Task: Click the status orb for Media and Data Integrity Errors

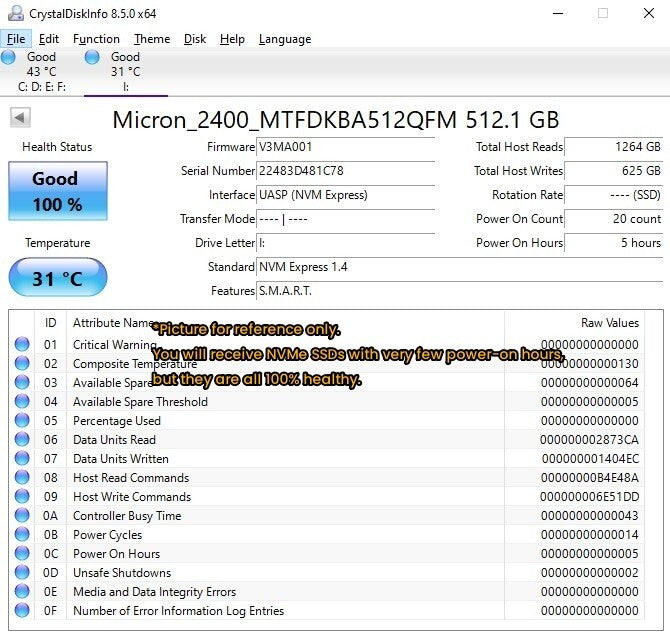Action: point(22,592)
